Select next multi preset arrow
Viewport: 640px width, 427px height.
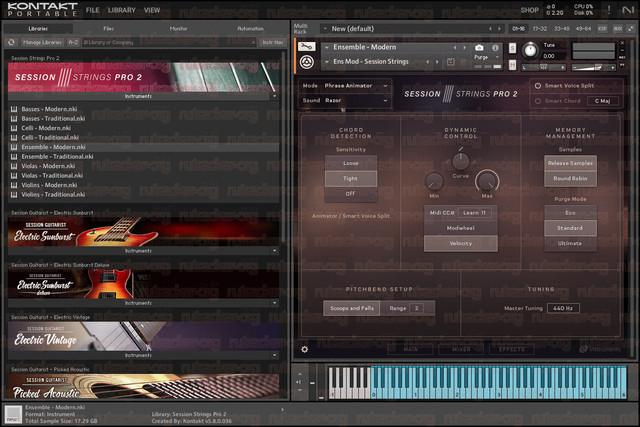click(499, 29)
